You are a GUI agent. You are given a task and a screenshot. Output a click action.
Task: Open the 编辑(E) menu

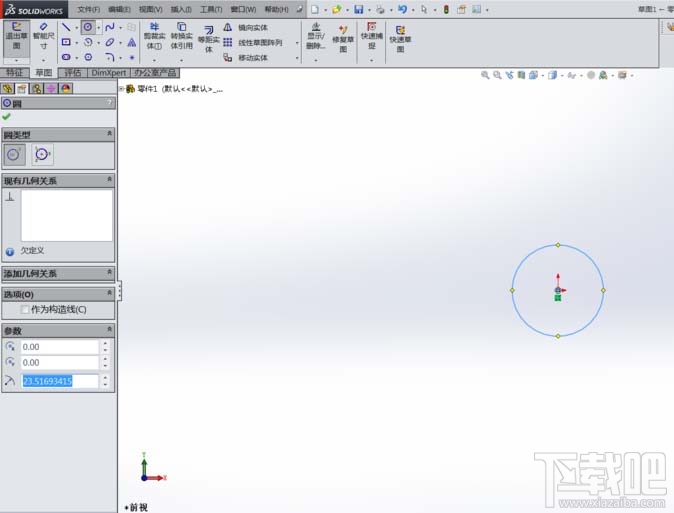(119, 9)
